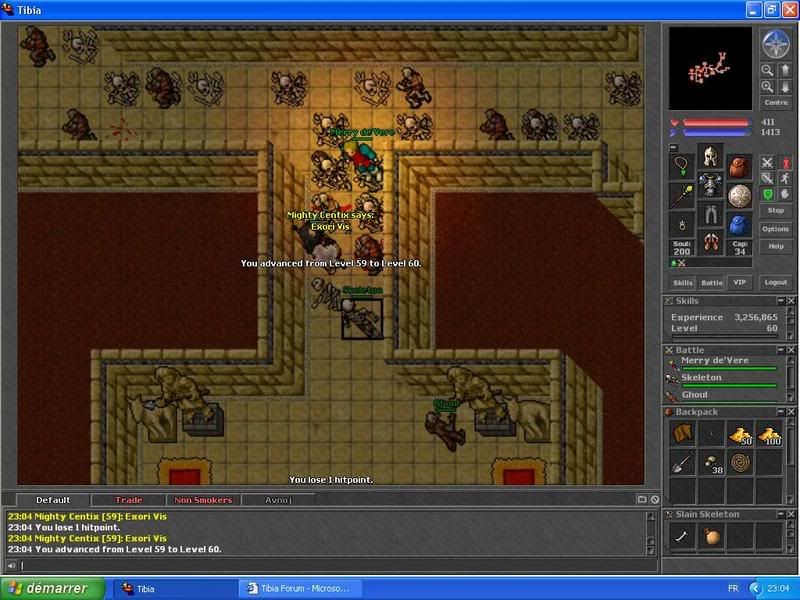Click the legs equipment slot
This screenshot has width=800, height=600.
(x=711, y=214)
